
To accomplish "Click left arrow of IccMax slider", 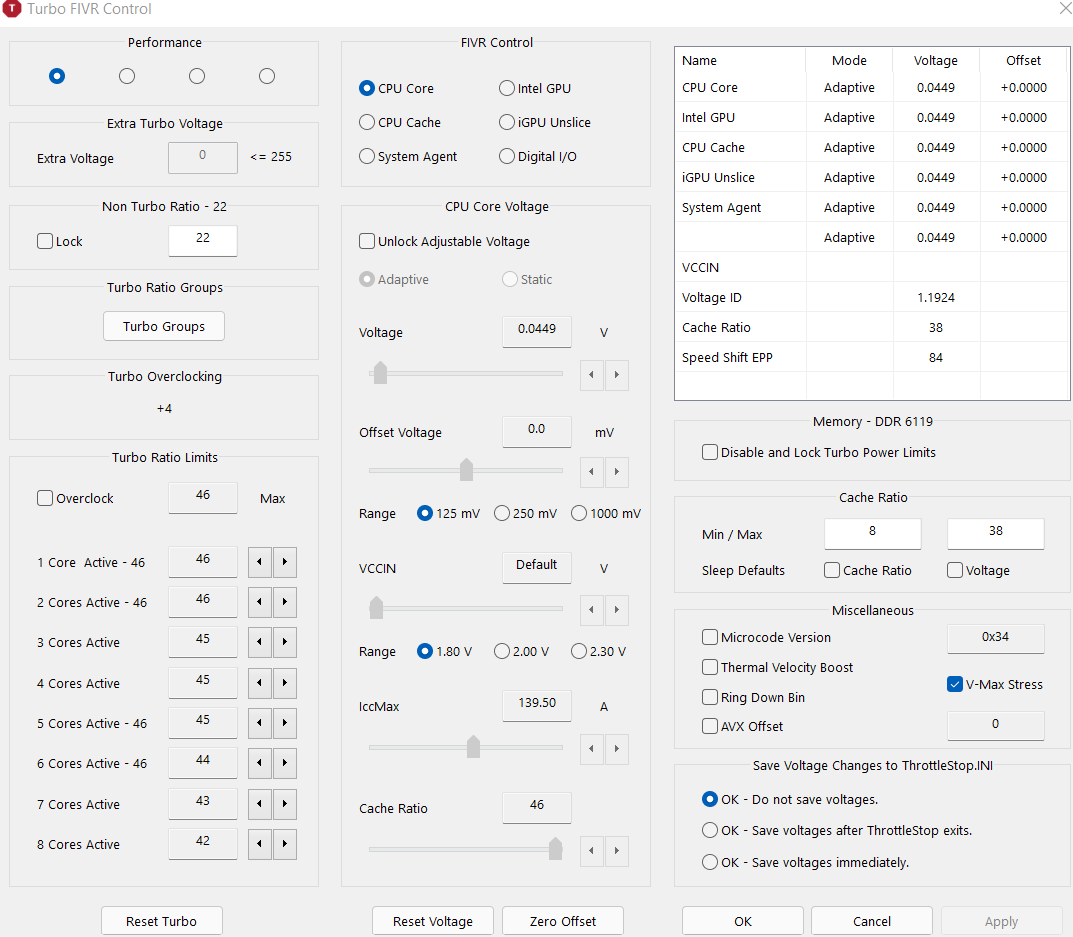I will coord(591,749).
